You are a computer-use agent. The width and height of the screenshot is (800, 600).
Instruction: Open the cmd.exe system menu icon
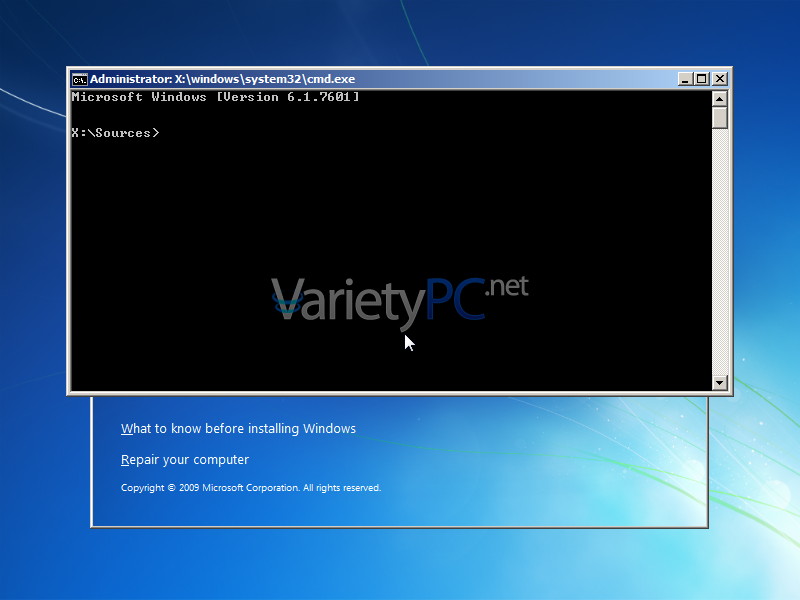tap(79, 80)
